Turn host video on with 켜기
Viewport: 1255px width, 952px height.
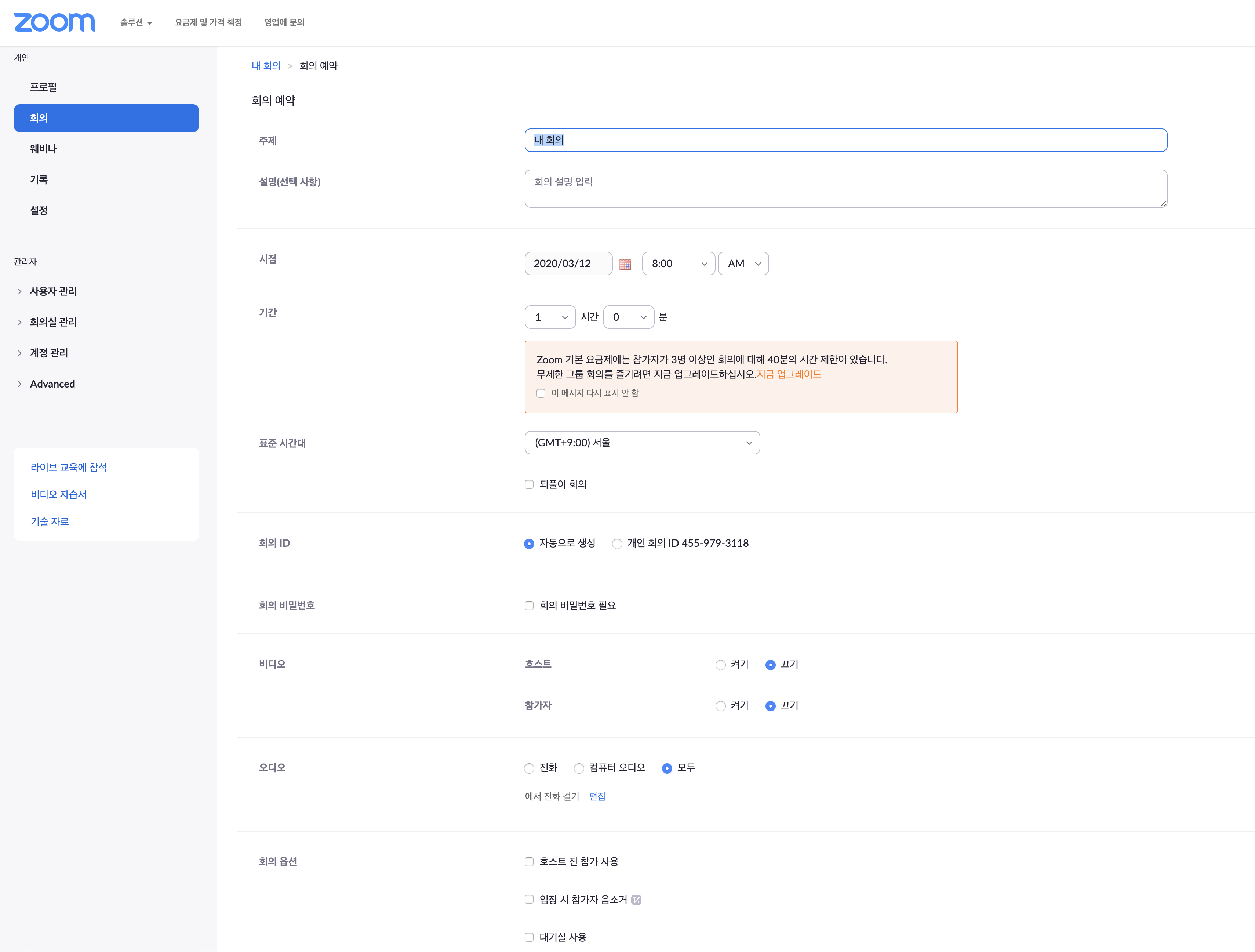pyautogui.click(x=721, y=665)
